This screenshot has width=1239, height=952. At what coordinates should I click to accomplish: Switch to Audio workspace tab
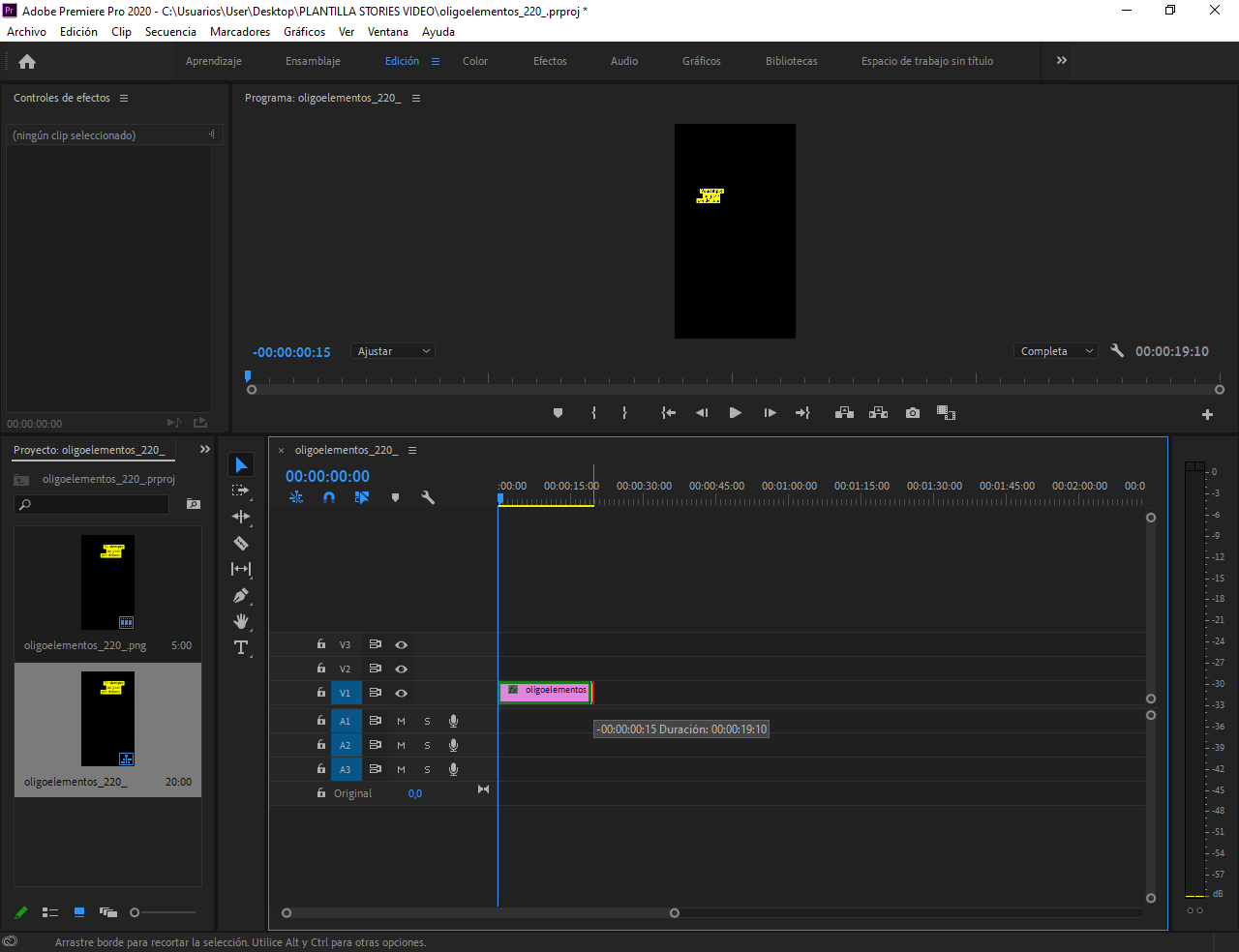click(624, 61)
